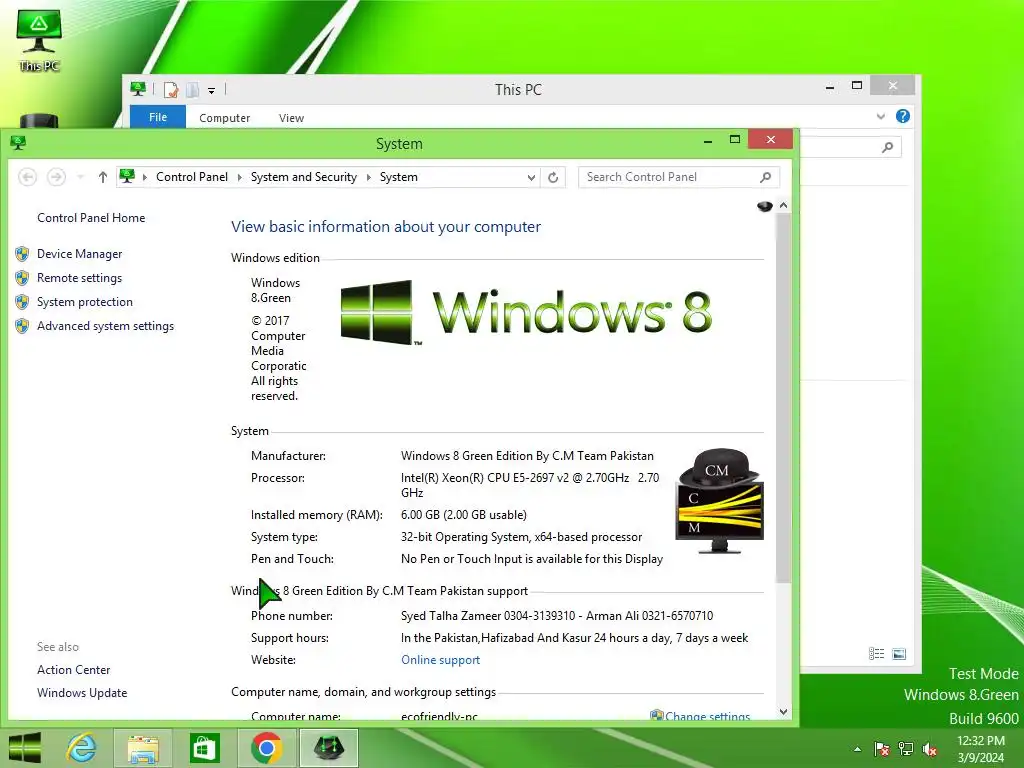Viewport: 1024px width, 768px height.
Task: Click the muted volume tray icon
Action: (930, 749)
